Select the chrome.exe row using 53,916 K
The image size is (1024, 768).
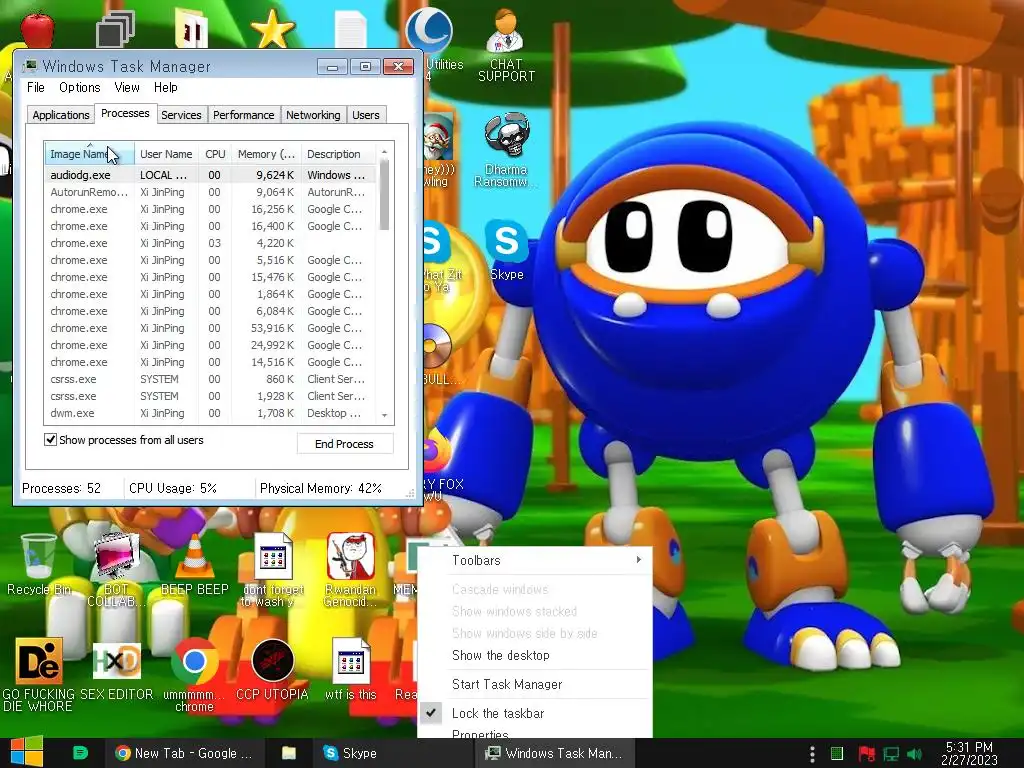(x=210, y=328)
